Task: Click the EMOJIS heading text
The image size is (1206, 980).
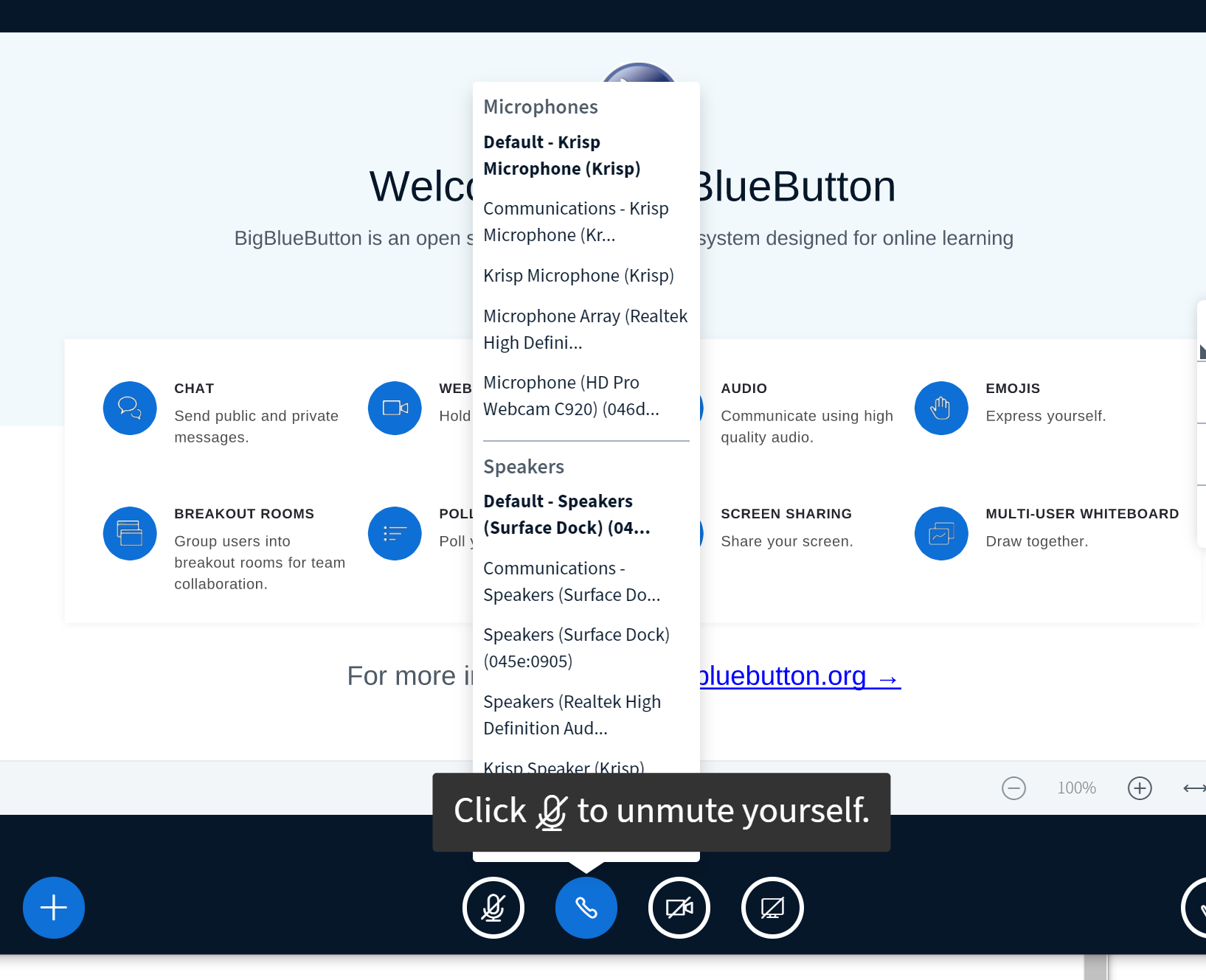Action: (x=1013, y=389)
